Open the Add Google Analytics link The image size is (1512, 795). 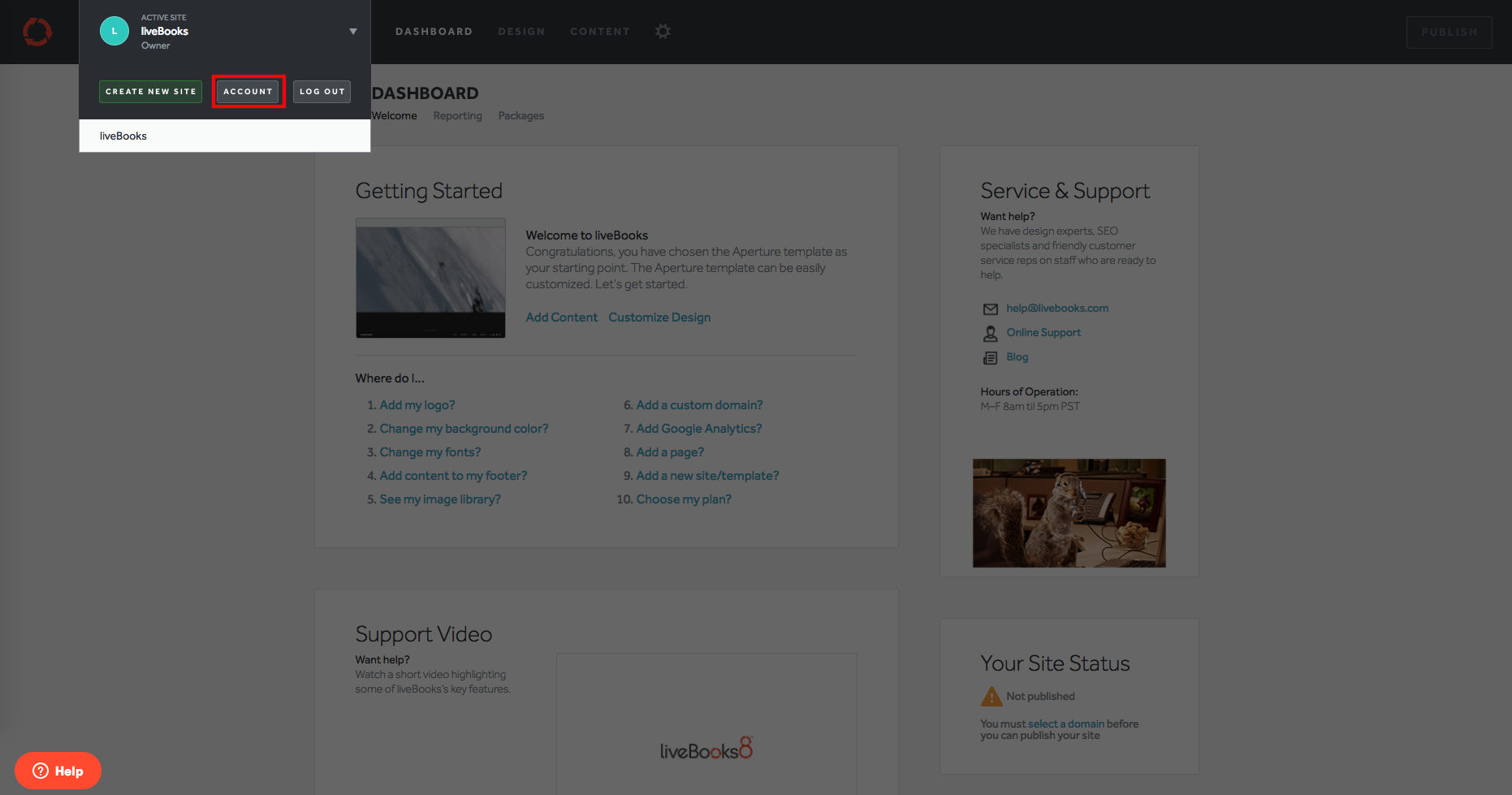point(698,429)
